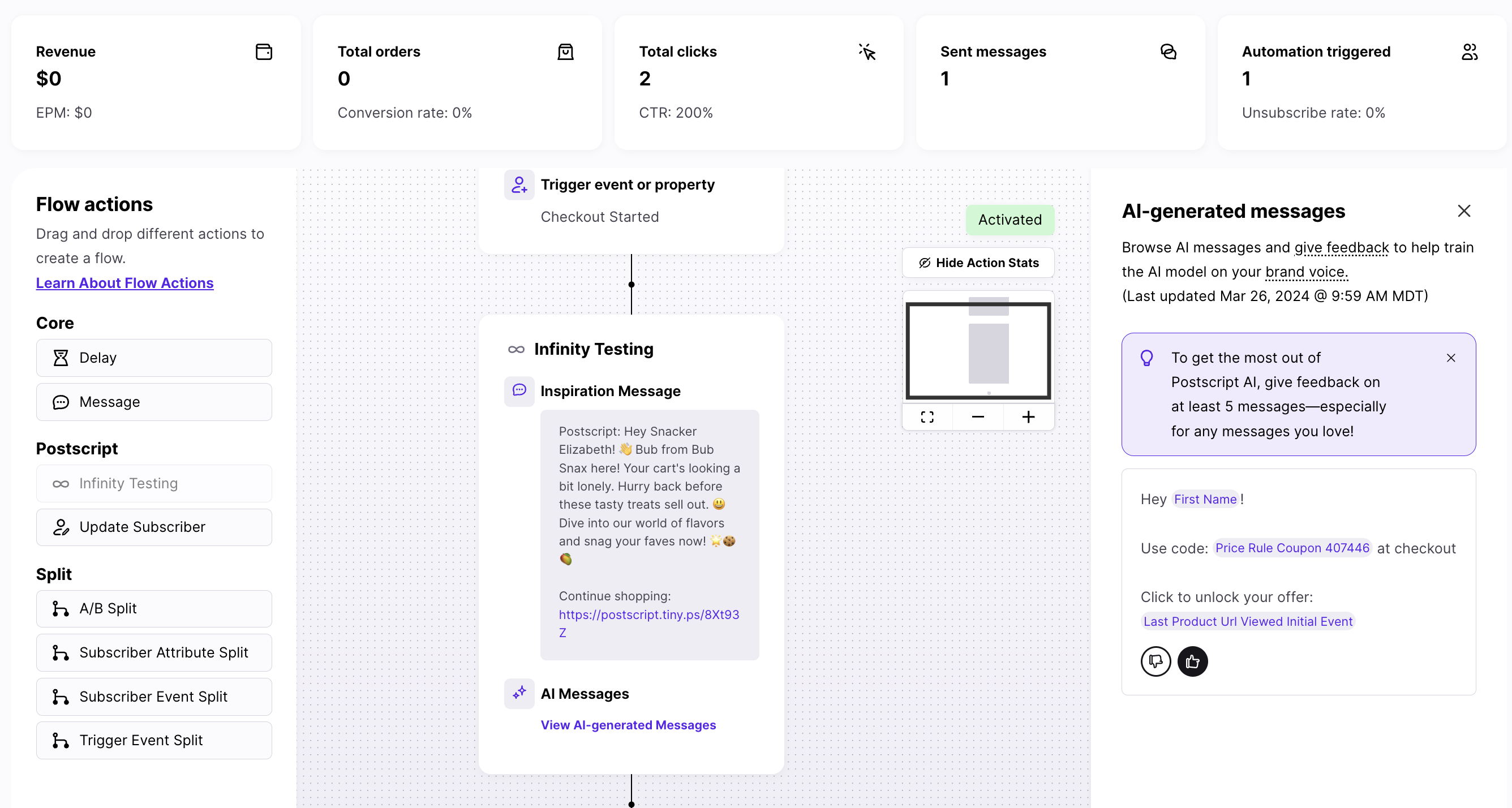Click the Activated status badge
The image size is (1512, 808).
pos(1010,220)
